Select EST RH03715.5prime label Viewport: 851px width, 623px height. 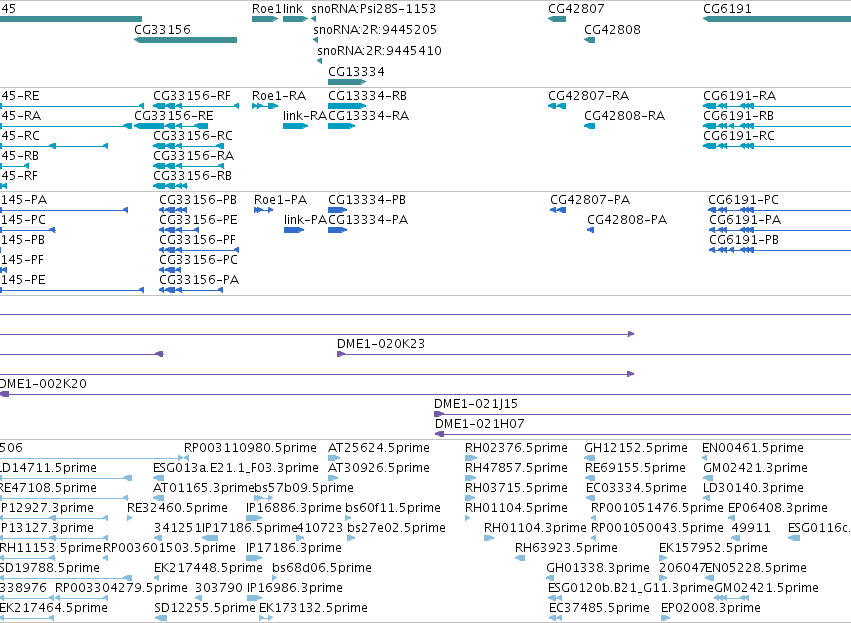pos(516,488)
